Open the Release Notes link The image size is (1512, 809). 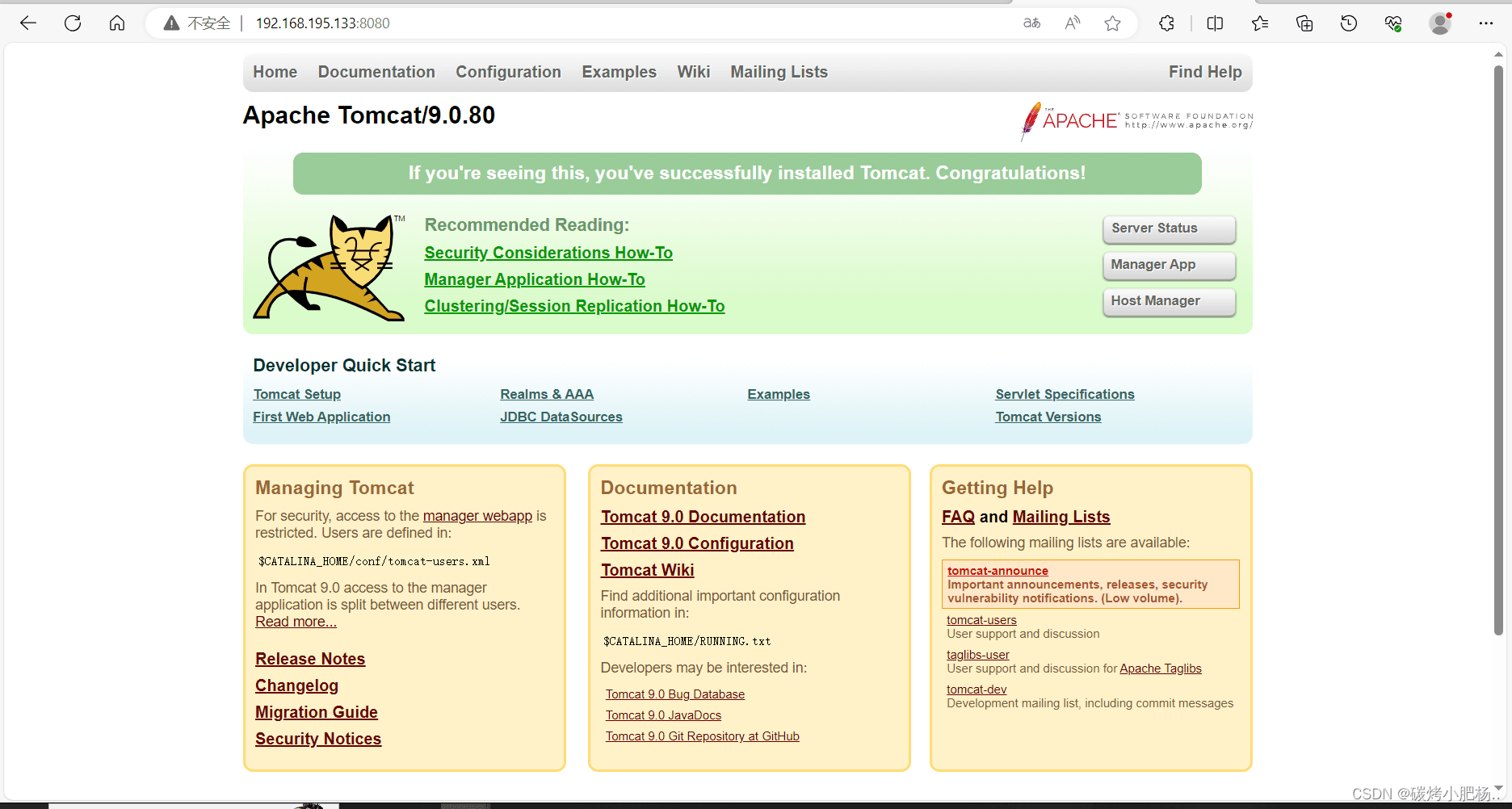tap(310, 659)
